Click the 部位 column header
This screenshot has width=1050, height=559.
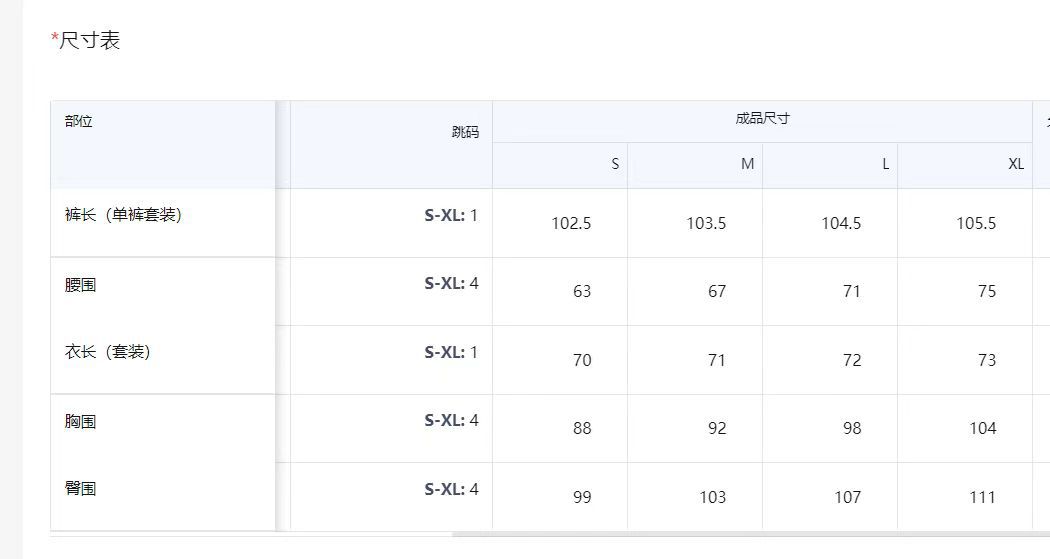pos(79,122)
